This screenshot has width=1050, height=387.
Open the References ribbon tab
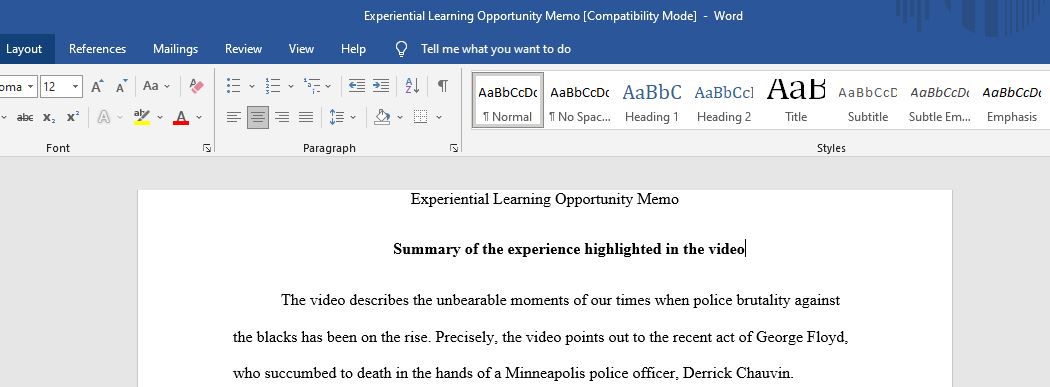(x=97, y=49)
